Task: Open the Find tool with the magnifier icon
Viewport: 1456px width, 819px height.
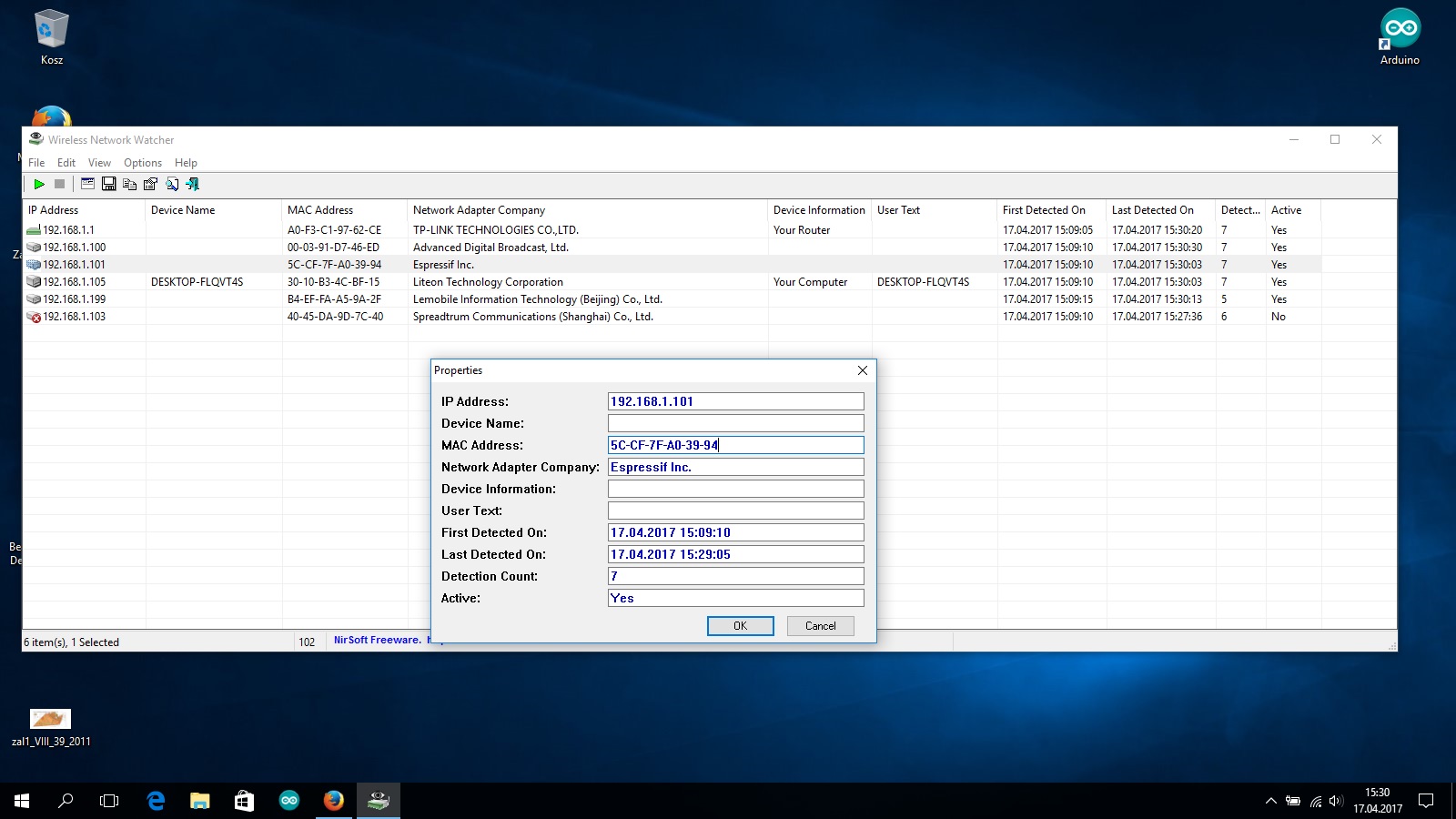Action: [x=172, y=184]
